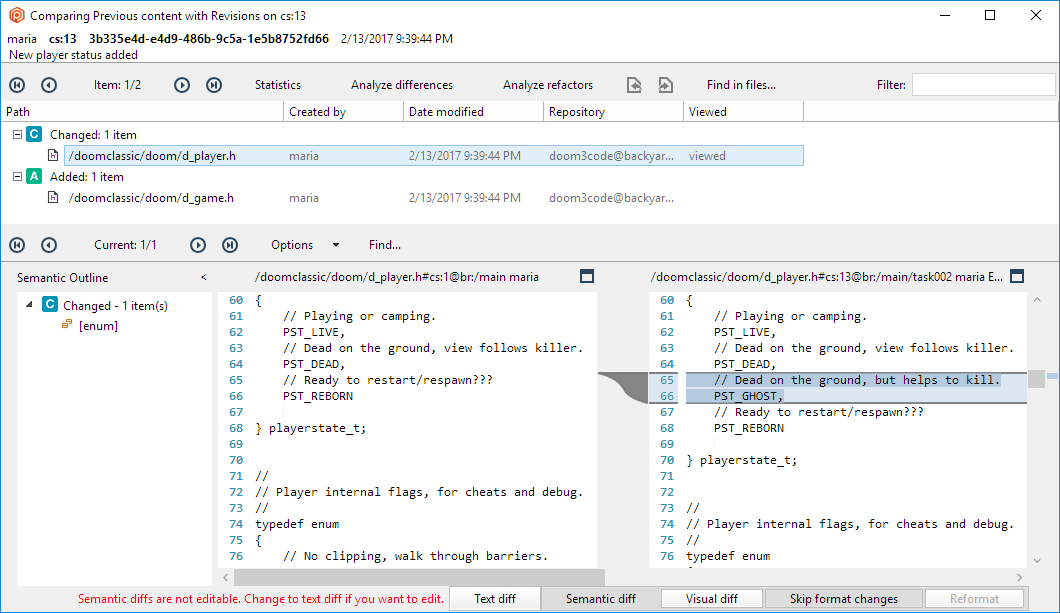Screen dimensions: 1060x613
Task: Click the Plastic SCM app icon in title bar
Action: [x=16, y=15]
